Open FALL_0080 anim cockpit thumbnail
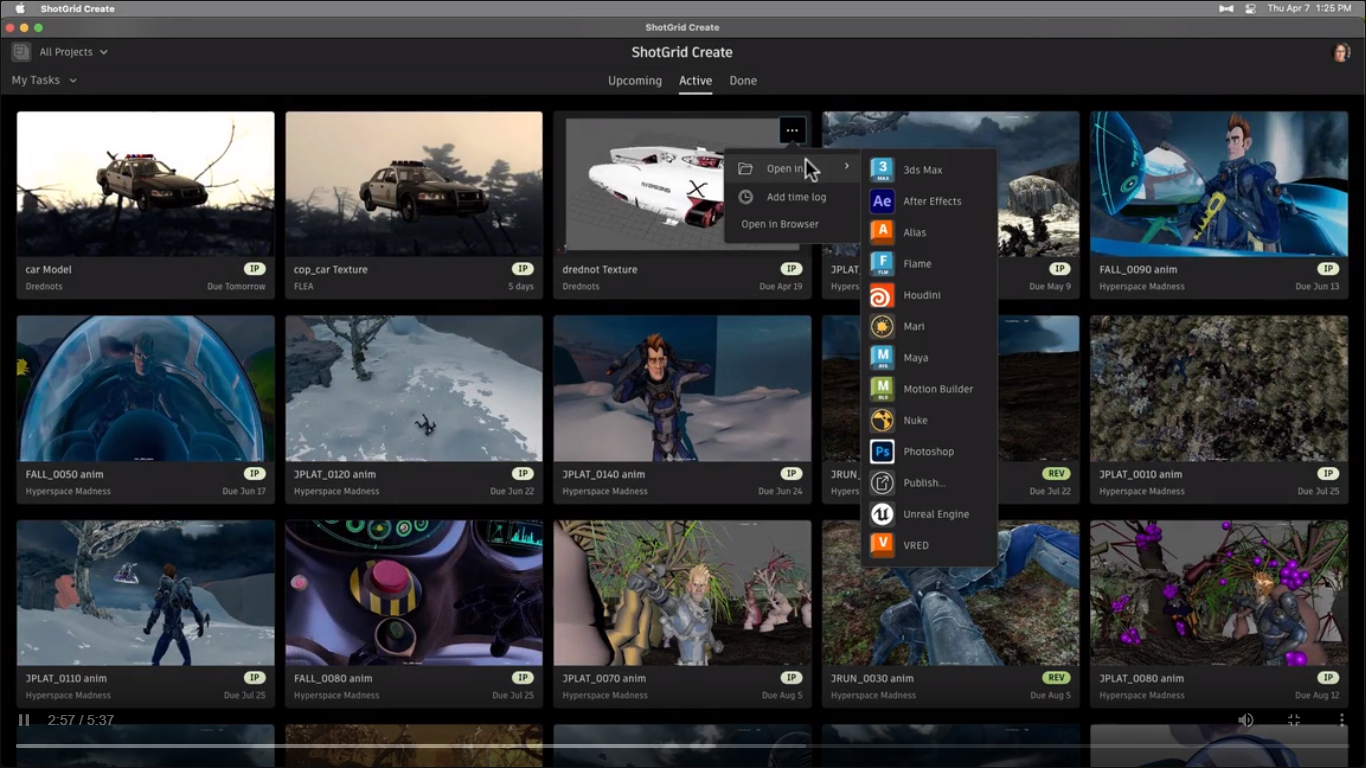Viewport: 1366px width, 768px height. tap(414, 593)
